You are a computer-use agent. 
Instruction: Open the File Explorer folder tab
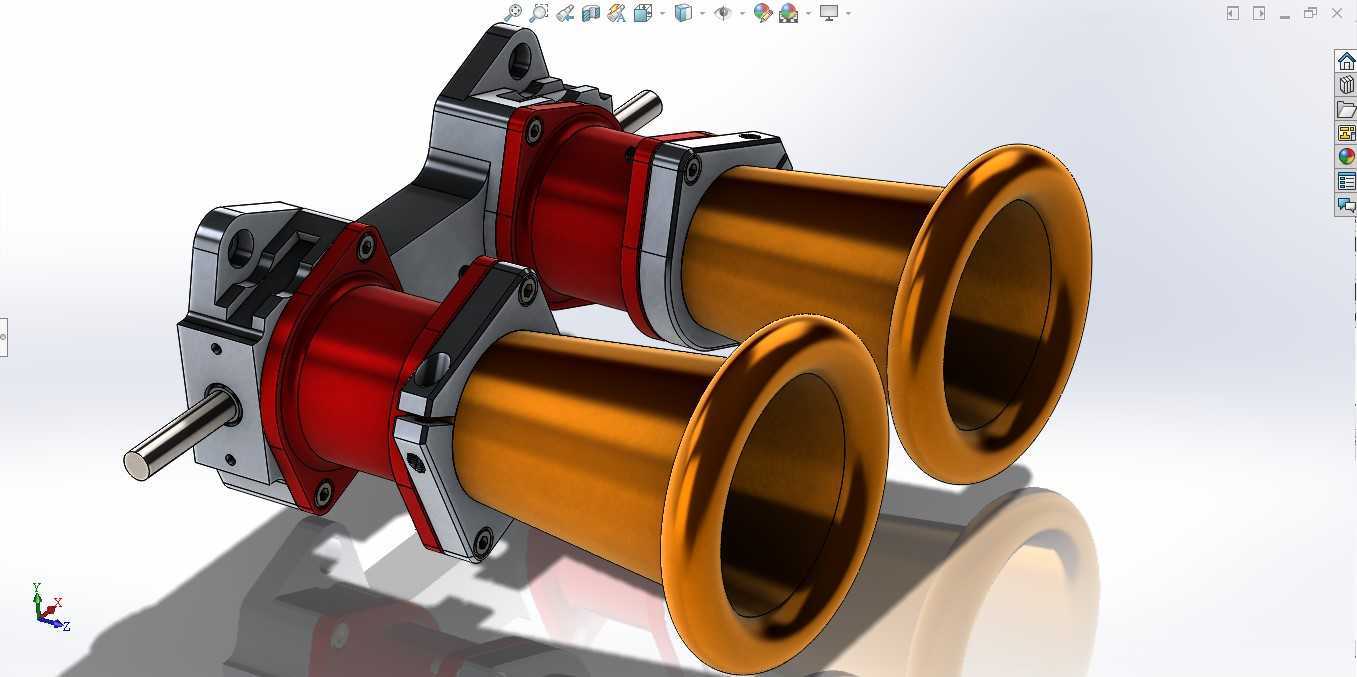(1346, 109)
